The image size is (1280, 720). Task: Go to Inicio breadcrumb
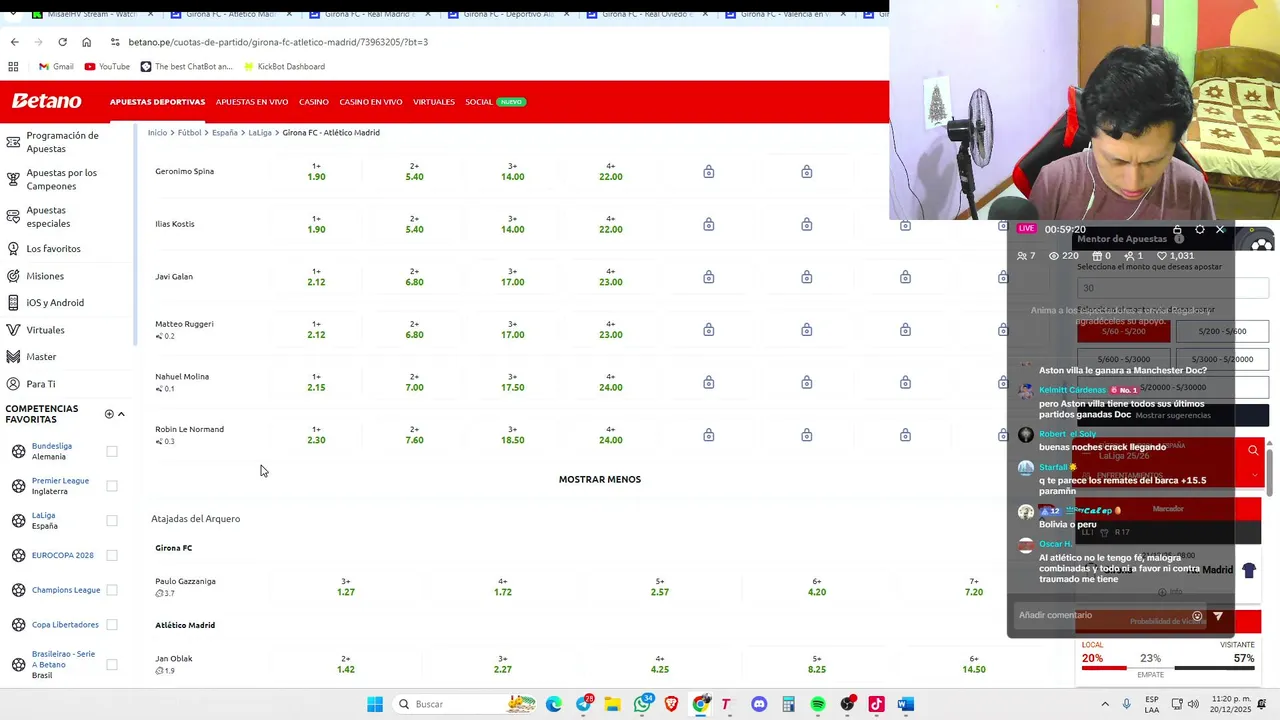pos(157,132)
